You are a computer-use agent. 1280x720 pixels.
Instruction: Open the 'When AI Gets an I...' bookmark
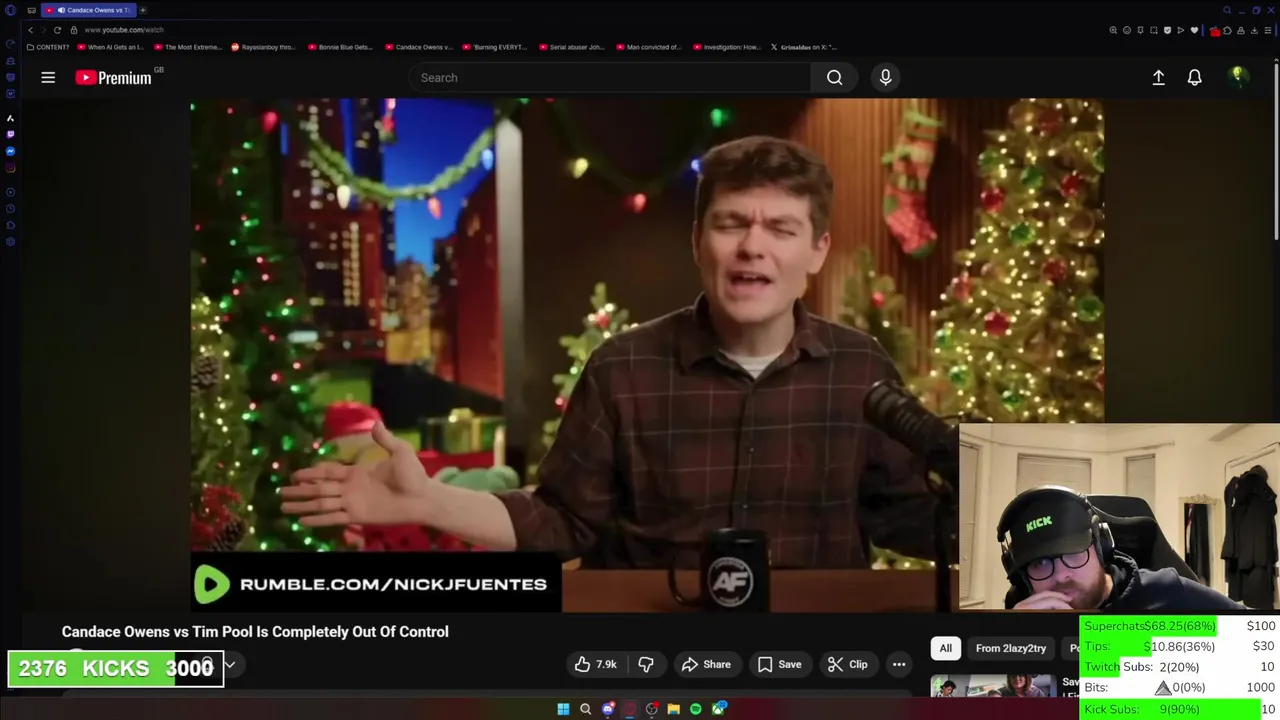(110, 47)
